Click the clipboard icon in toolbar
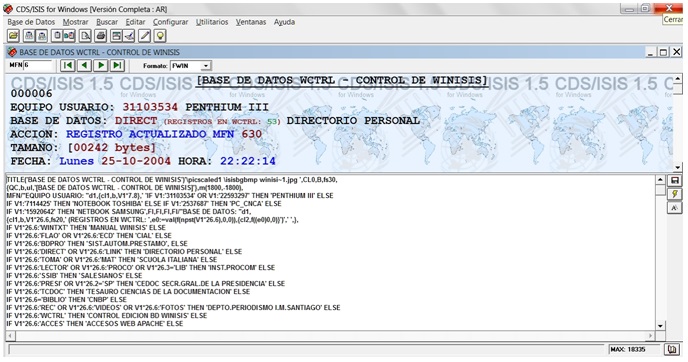The image size is (688, 362). pos(57,36)
